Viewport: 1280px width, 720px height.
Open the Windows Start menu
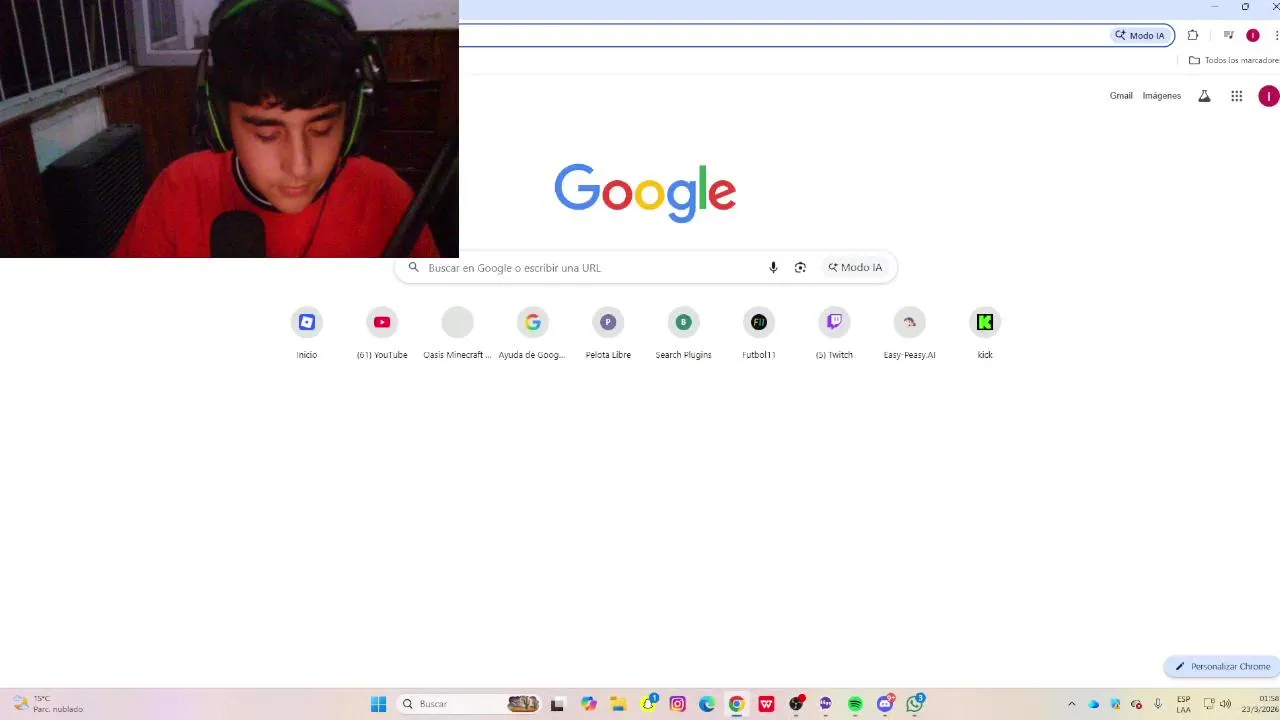(379, 704)
